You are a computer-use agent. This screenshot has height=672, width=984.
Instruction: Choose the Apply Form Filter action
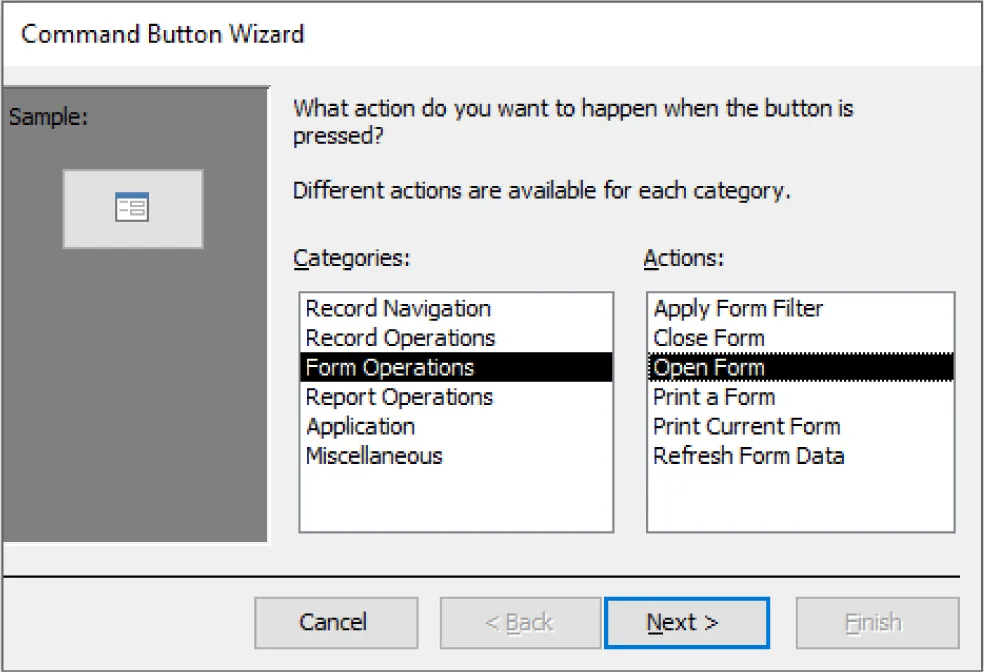737,308
